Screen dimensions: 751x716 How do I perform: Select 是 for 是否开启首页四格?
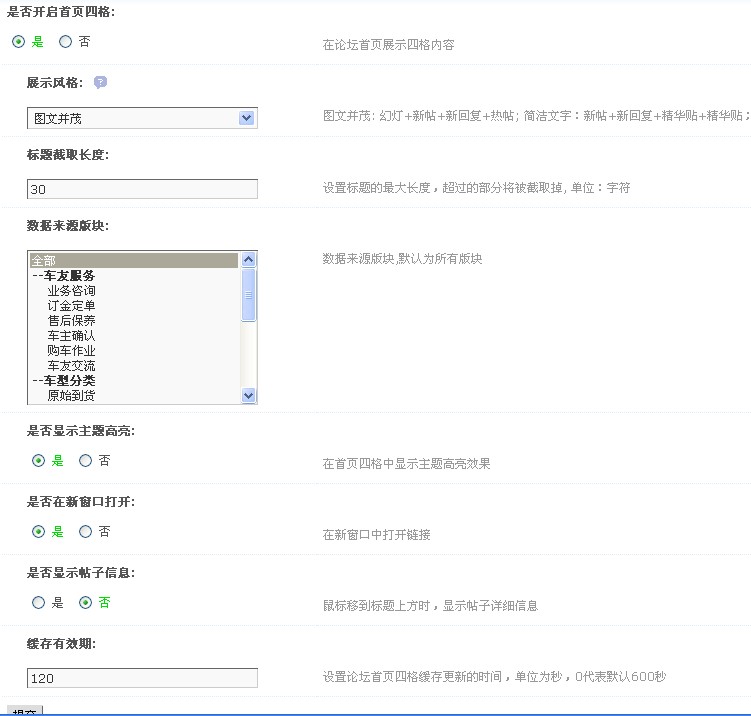pyautogui.click(x=19, y=42)
